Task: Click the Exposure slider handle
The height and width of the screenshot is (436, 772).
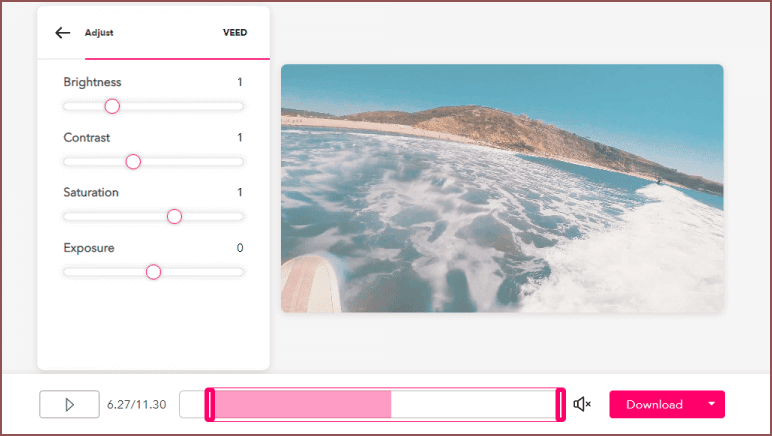Action: (x=153, y=272)
